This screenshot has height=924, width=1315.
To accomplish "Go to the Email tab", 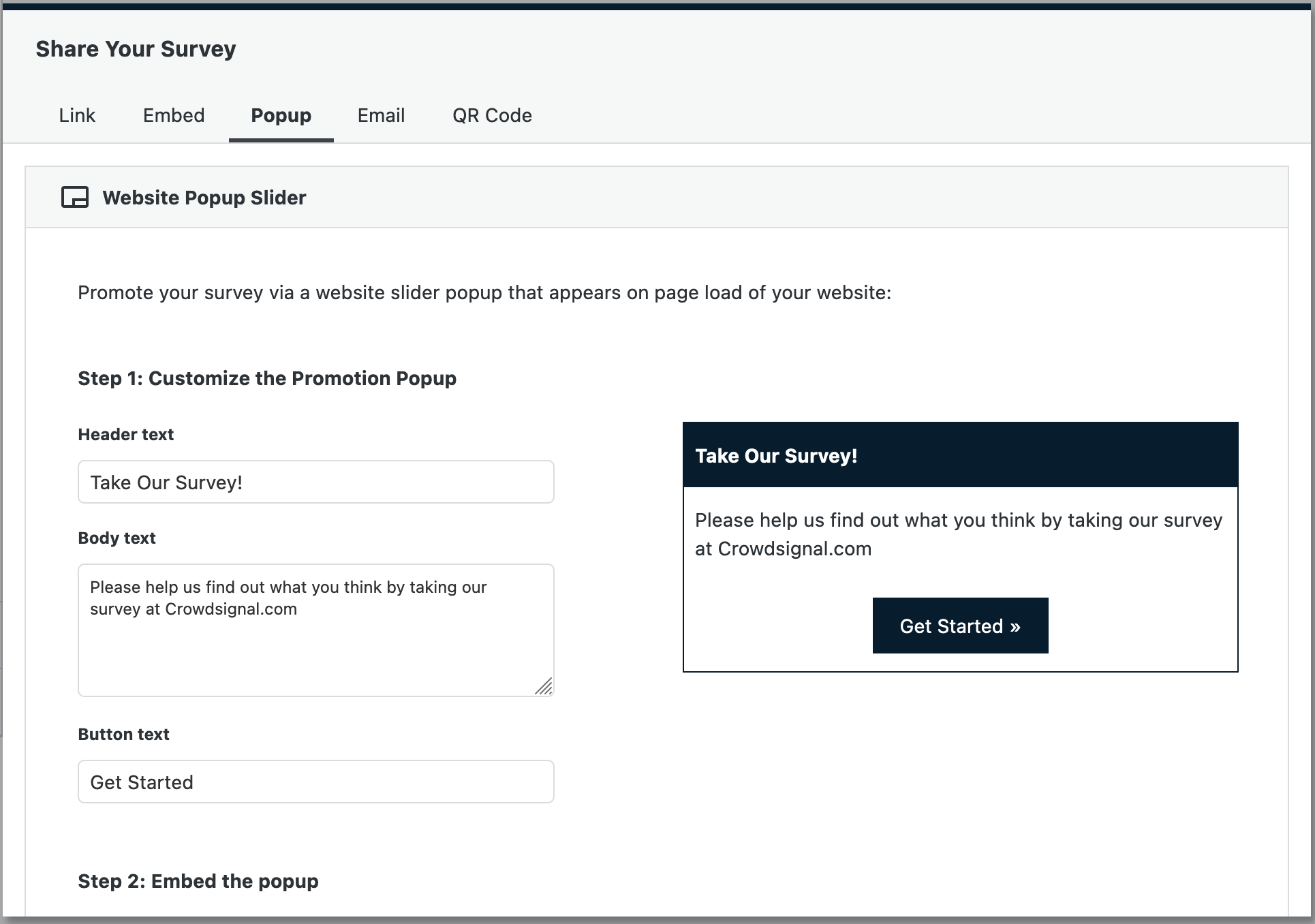I will (381, 116).
